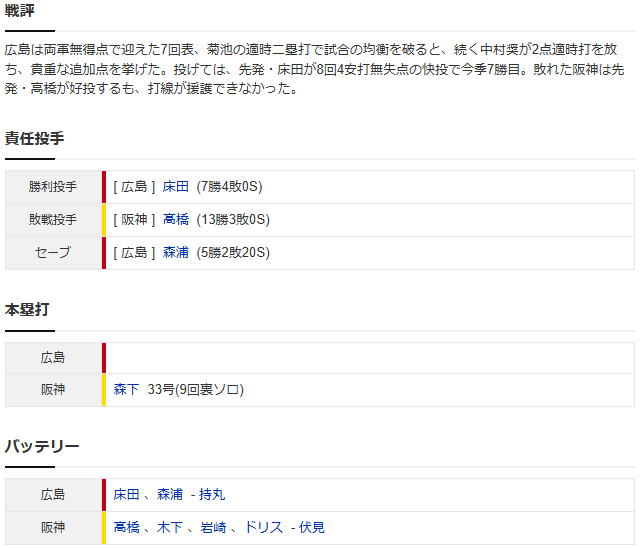
Task: Open home run hitter 森下 link
Action: [126, 389]
